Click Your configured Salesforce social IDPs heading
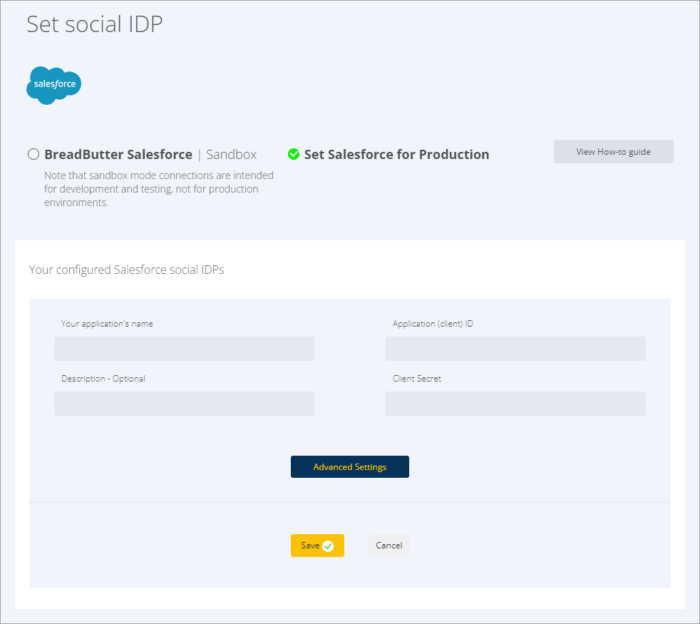700x624 pixels. (x=126, y=270)
